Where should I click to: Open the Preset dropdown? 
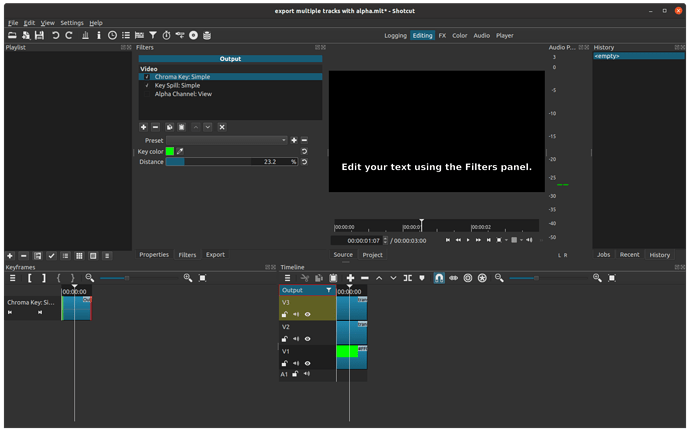(227, 140)
